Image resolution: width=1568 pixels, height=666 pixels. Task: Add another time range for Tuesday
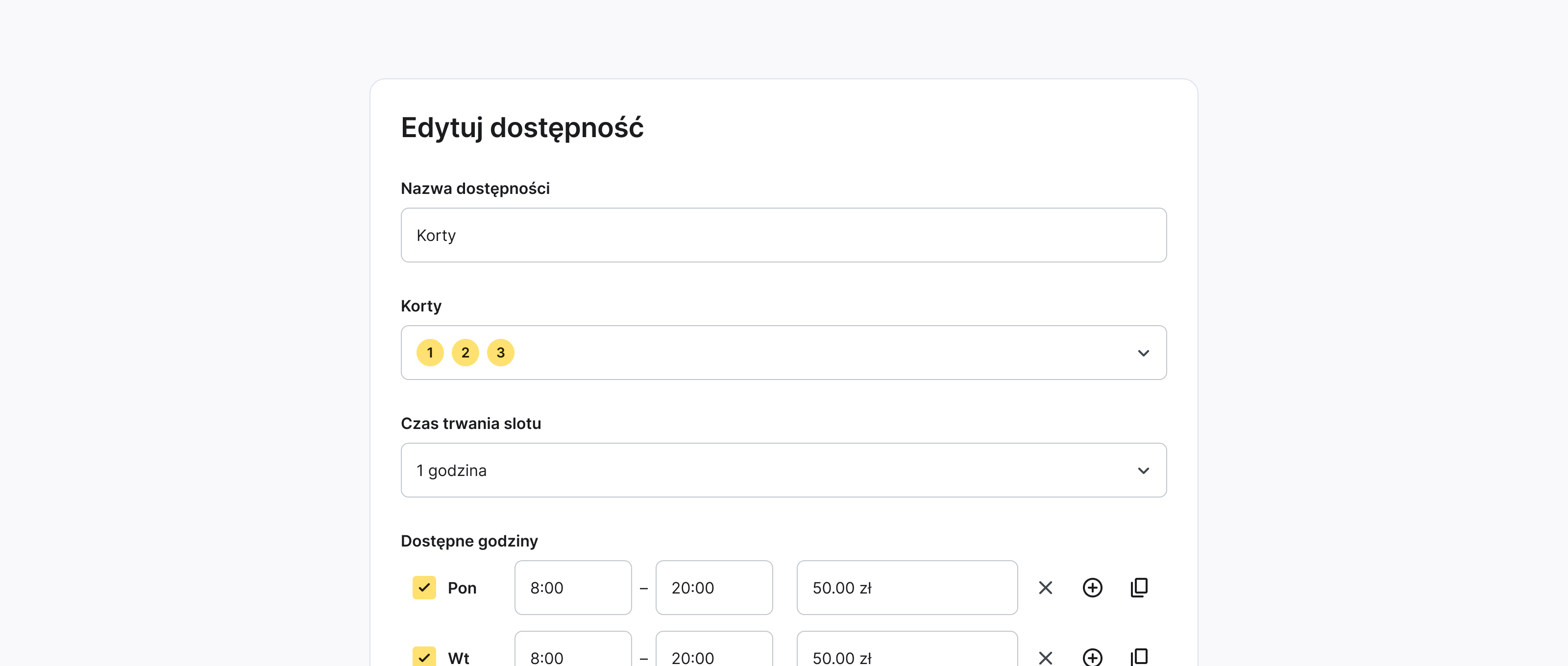tap(1092, 658)
